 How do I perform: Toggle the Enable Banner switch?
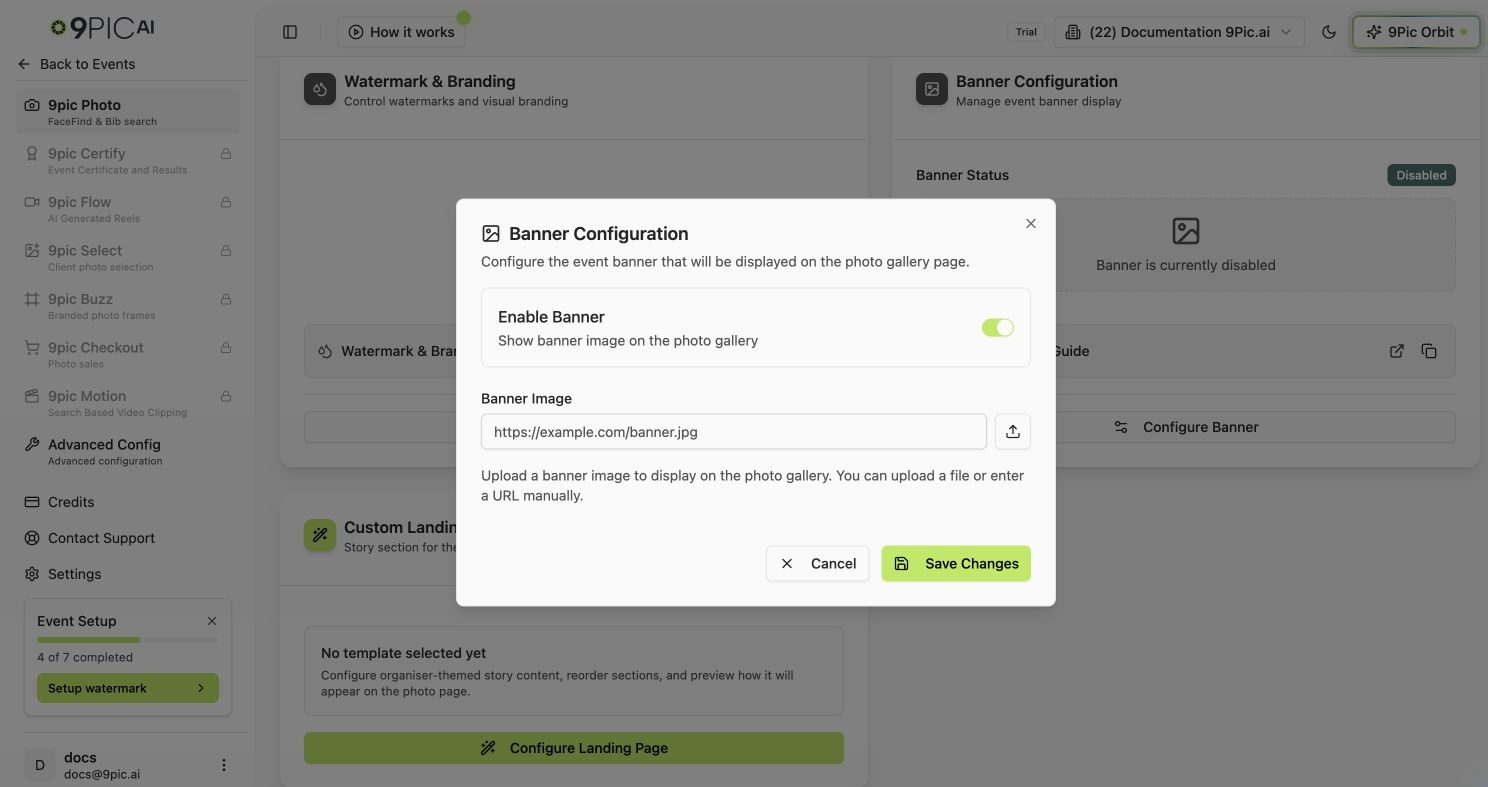pyautogui.click(x=998, y=328)
